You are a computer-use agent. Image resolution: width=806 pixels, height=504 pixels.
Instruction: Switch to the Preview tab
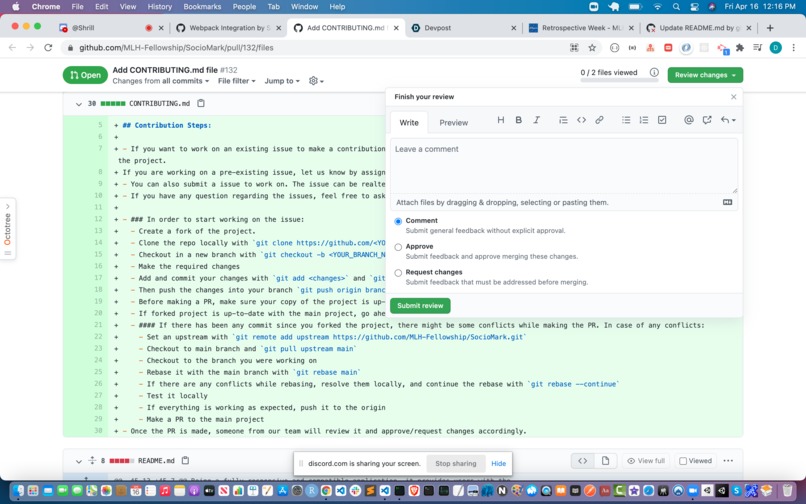(453, 122)
